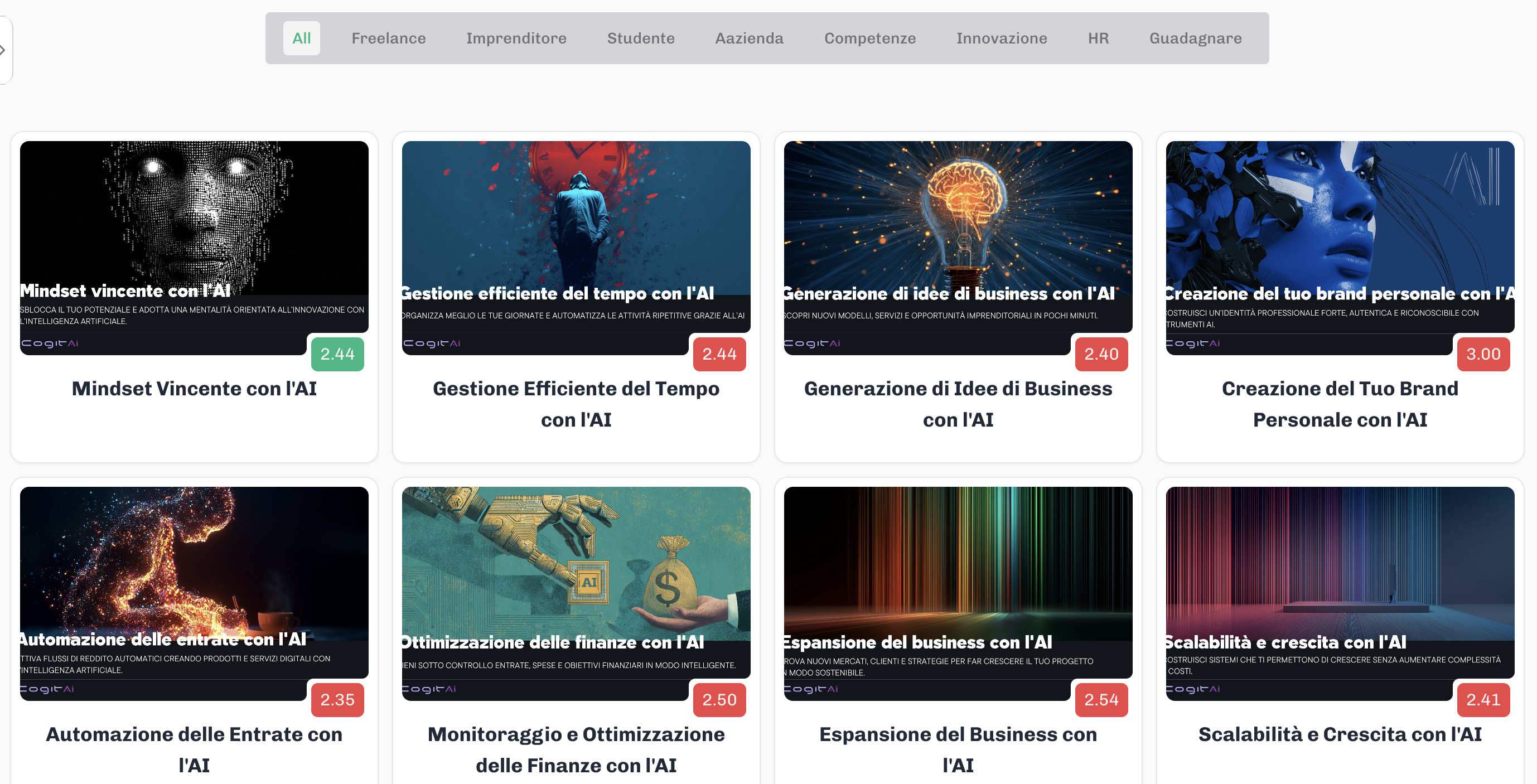The height and width of the screenshot is (784, 1537).
Task: Click the 2.54 badge on Espansione card
Action: click(1101, 699)
